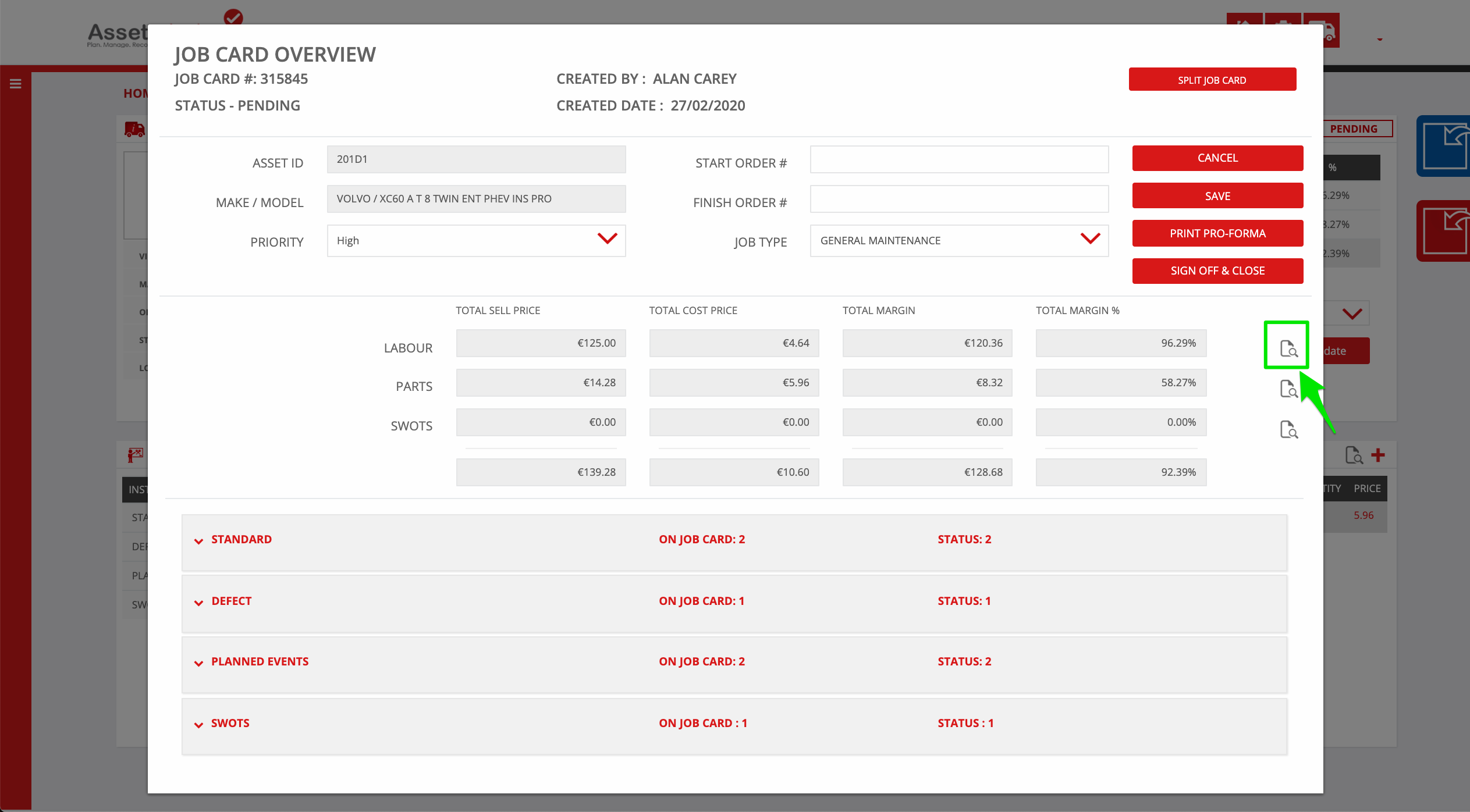Click background price value 5.96
Image resolution: width=1470 pixels, height=812 pixels.
tap(1364, 515)
